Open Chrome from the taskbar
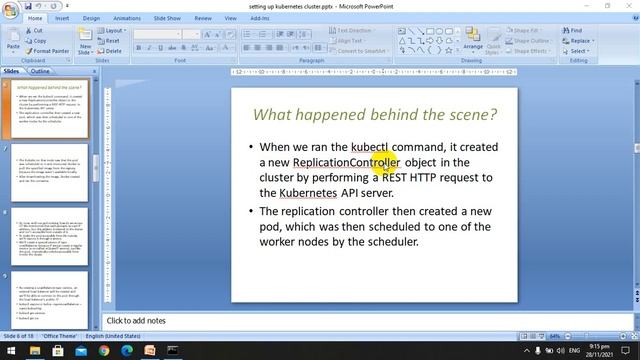Viewport: 640px width, 360px height. pyautogui.click(x=104, y=351)
